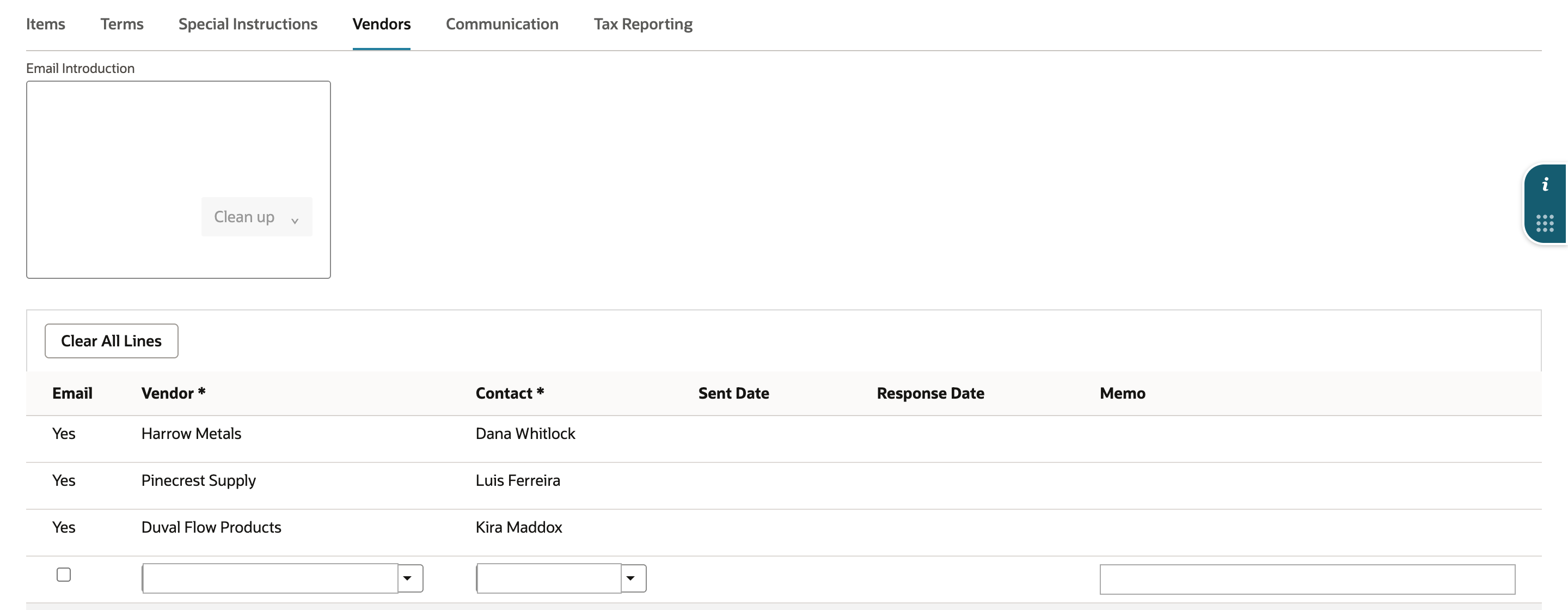Click into the Vendor input field
1568x610 pixels.
(x=270, y=578)
